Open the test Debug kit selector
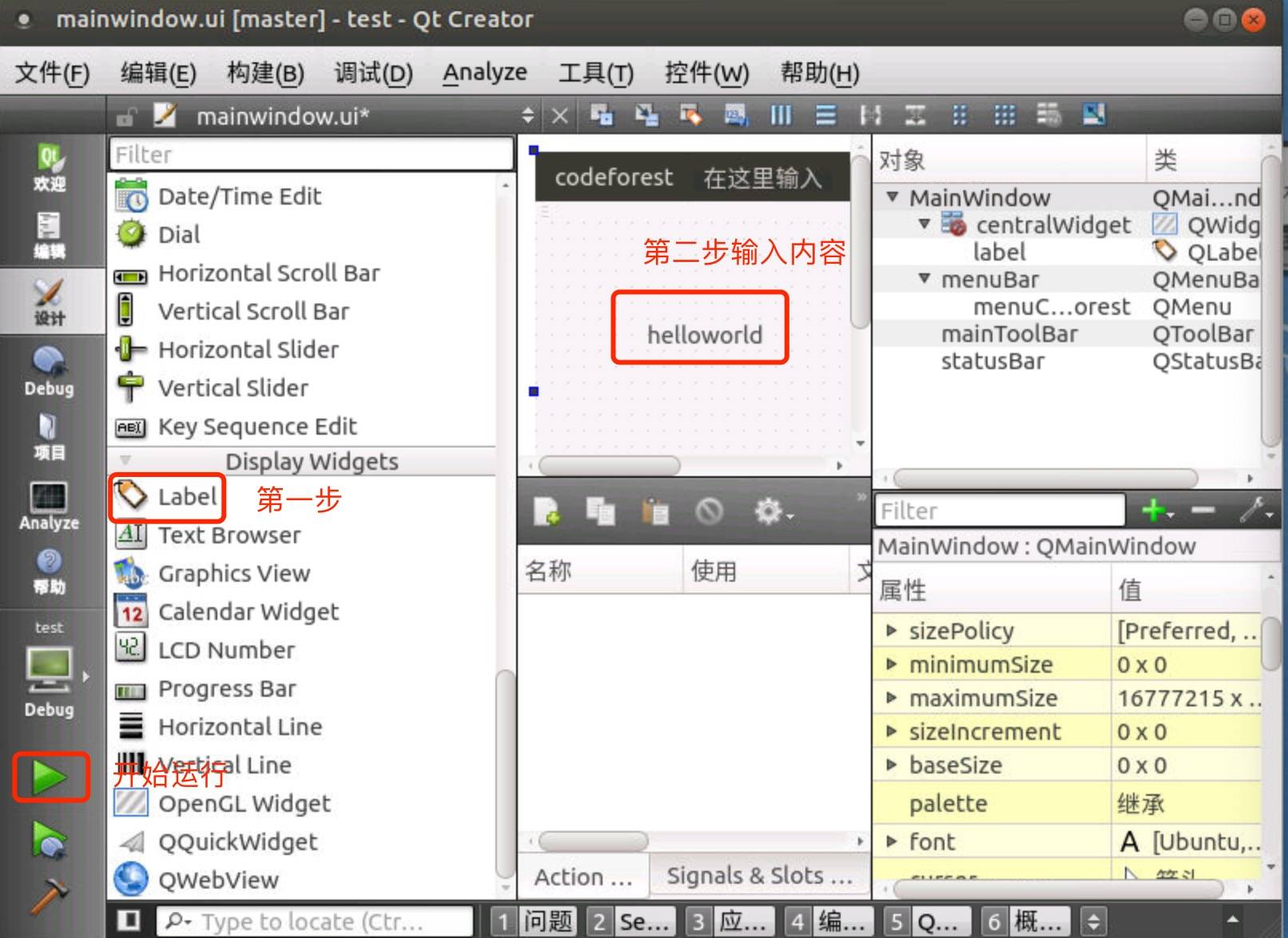This screenshot has width=1288, height=938. pyautogui.click(x=49, y=671)
